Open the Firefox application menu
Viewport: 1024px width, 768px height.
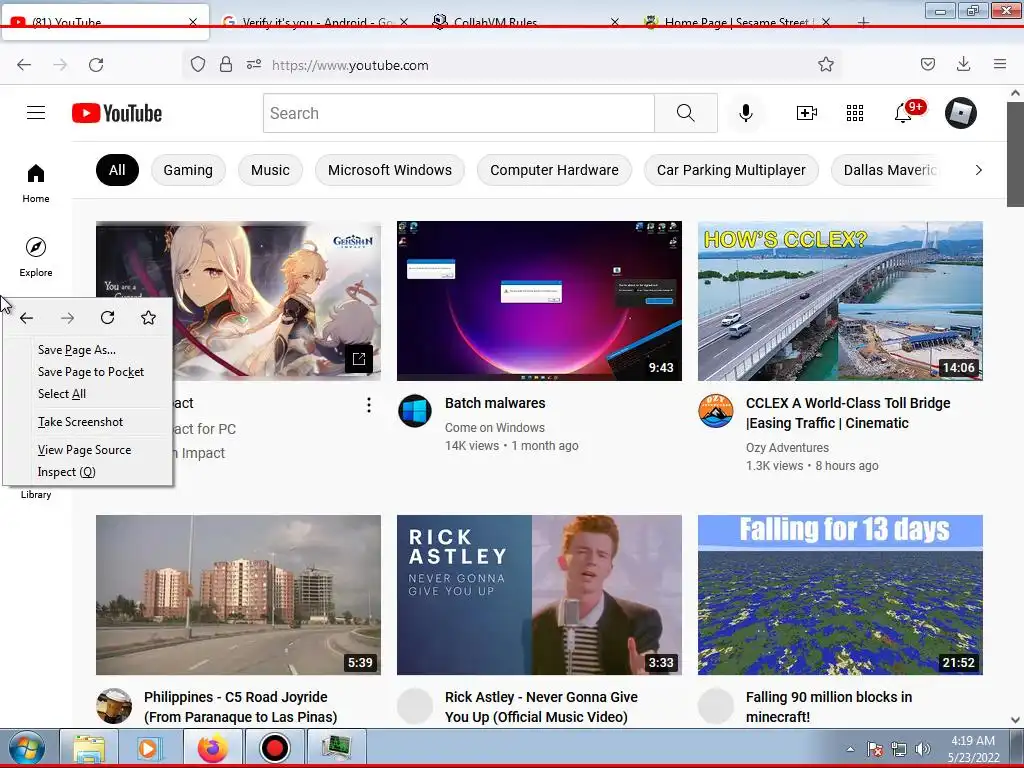coord(1000,65)
